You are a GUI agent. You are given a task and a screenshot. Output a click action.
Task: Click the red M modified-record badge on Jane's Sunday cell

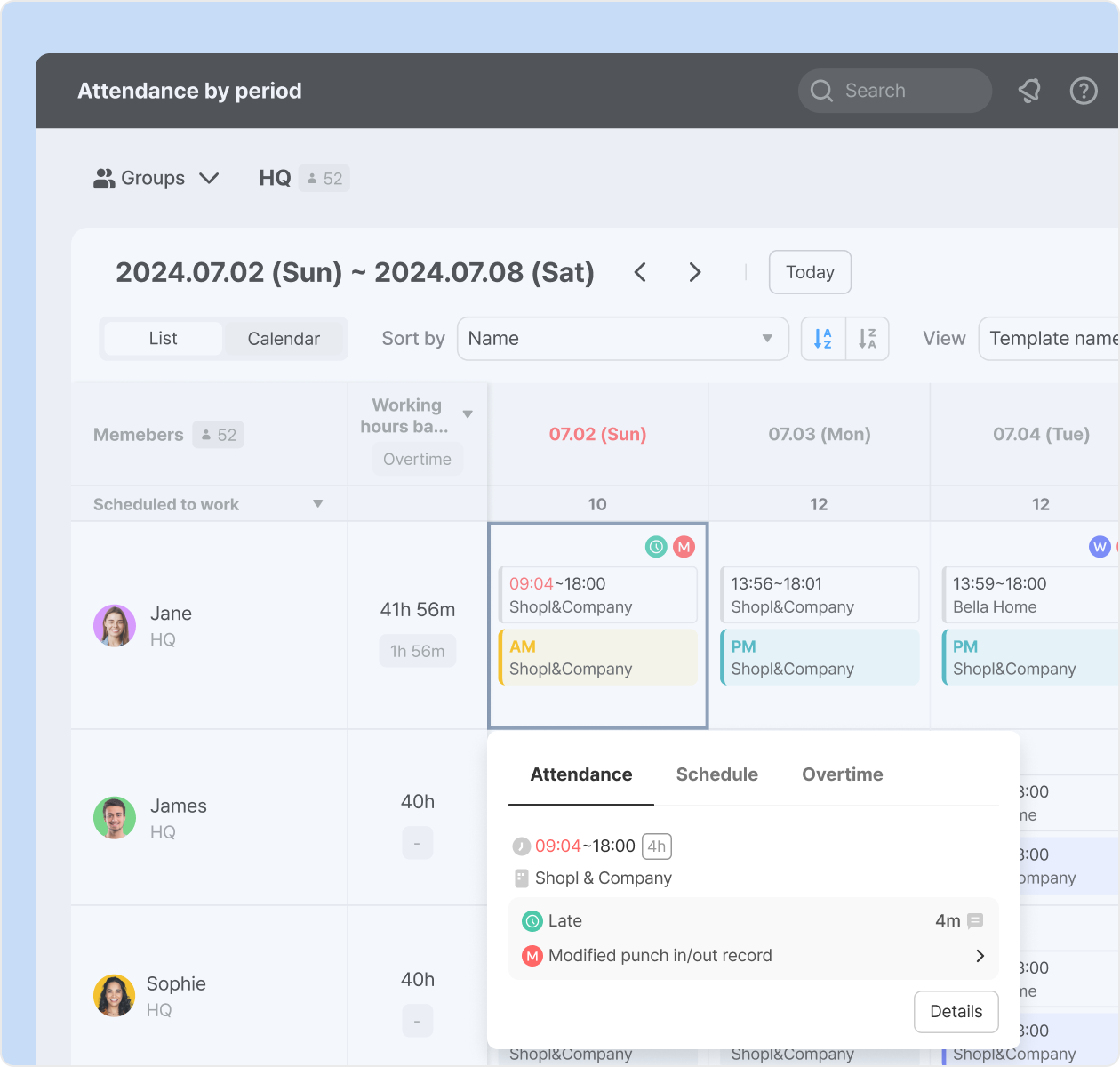tap(684, 546)
